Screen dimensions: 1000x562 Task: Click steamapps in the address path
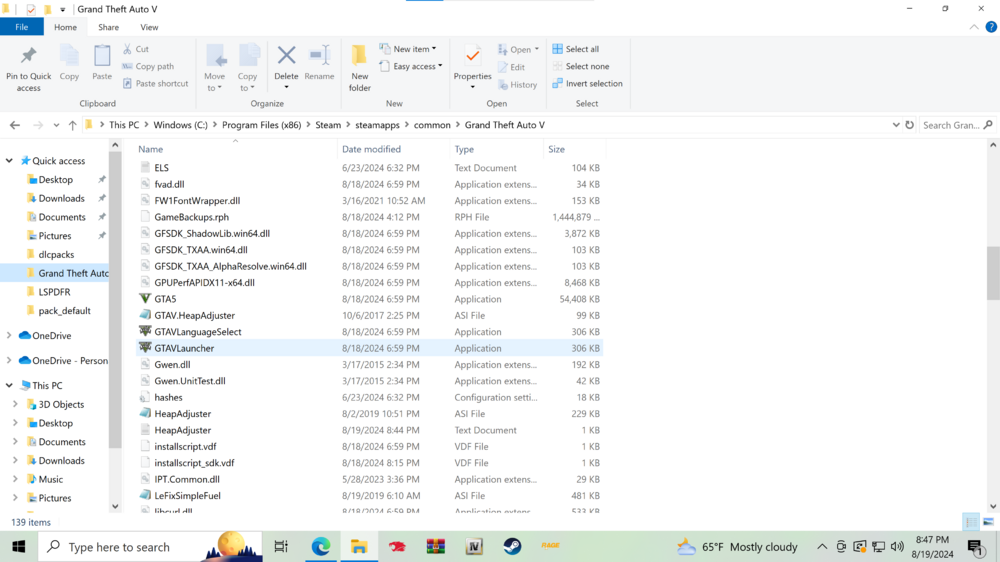(378, 125)
